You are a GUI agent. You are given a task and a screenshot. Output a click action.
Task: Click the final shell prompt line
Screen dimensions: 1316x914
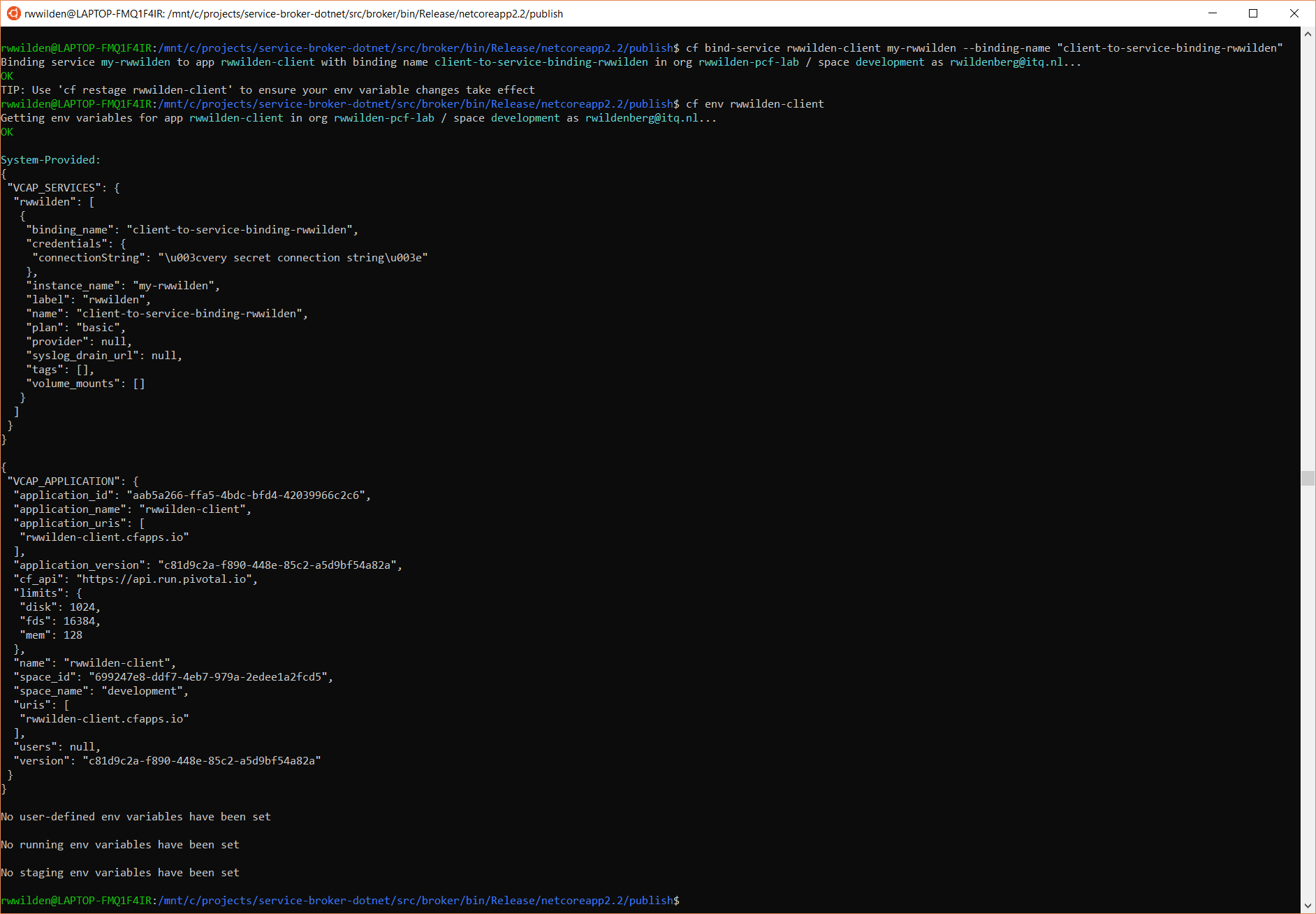click(340, 901)
